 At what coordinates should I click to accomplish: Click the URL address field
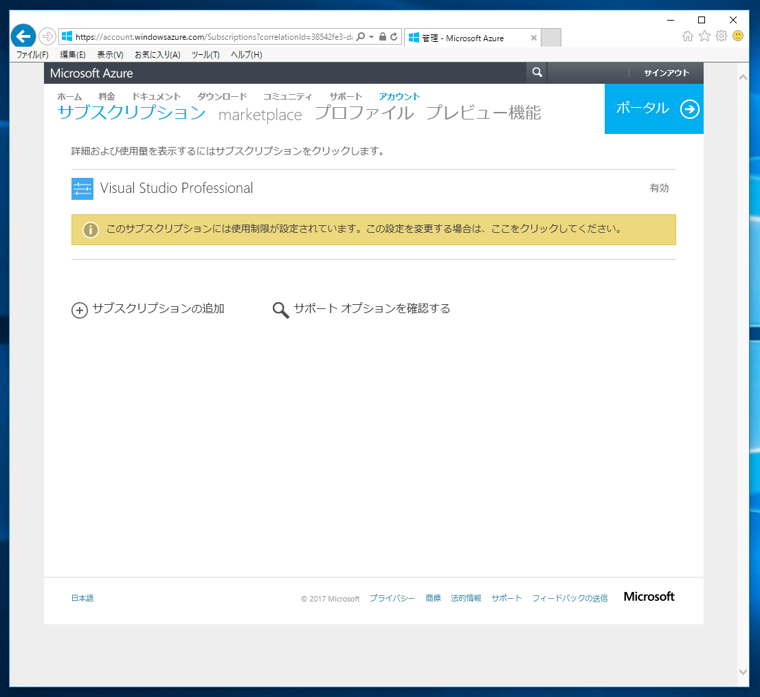click(x=214, y=37)
